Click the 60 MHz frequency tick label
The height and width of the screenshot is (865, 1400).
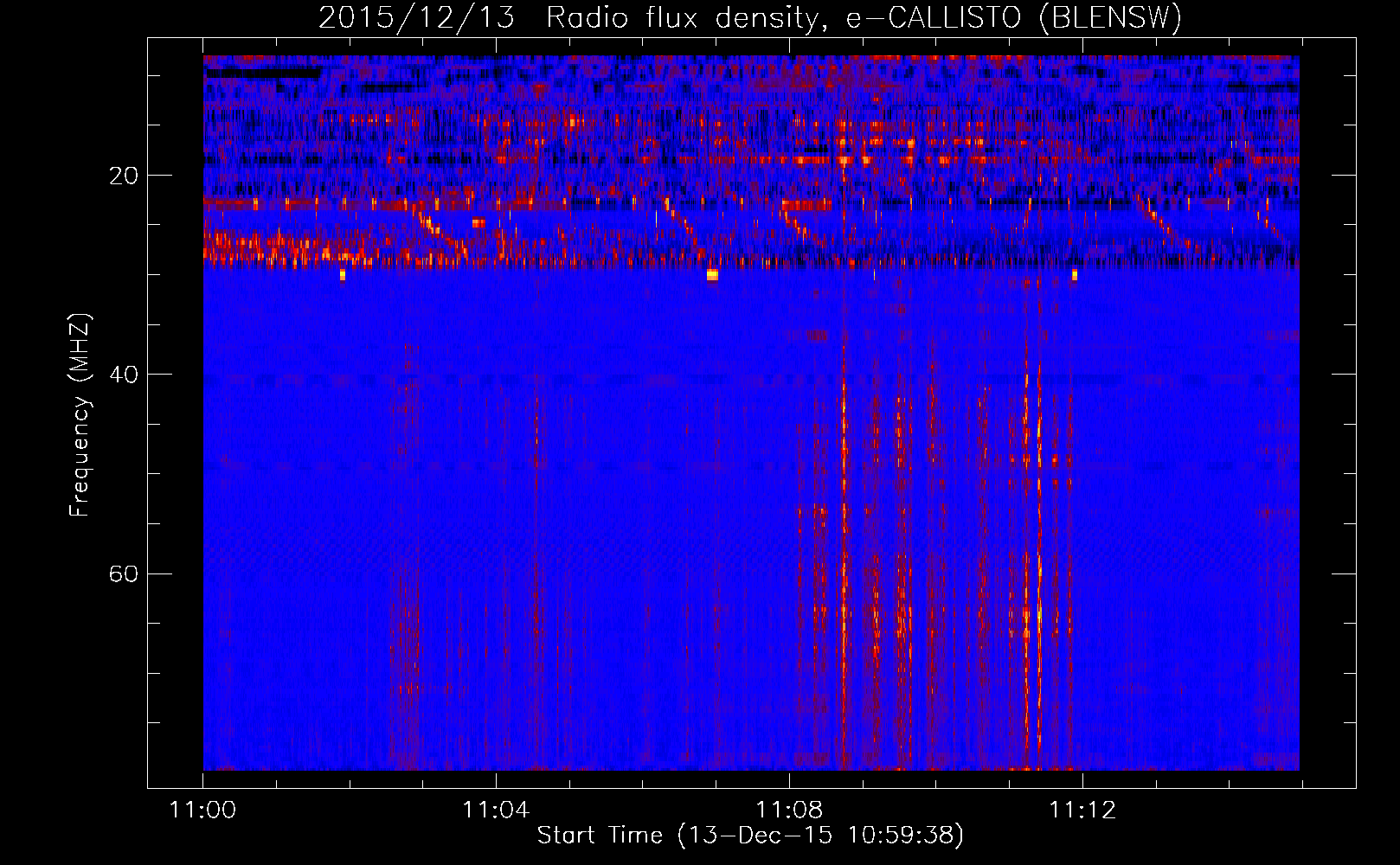[x=124, y=573]
